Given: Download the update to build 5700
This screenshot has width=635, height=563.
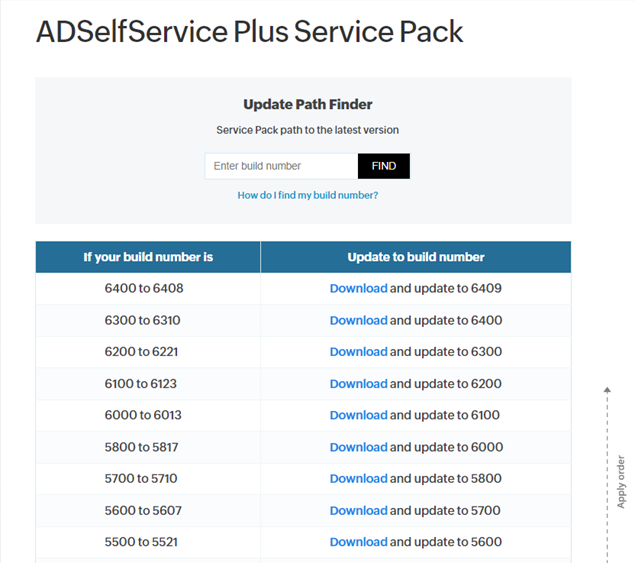Looking at the screenshot, I should [x=358, y=510].
